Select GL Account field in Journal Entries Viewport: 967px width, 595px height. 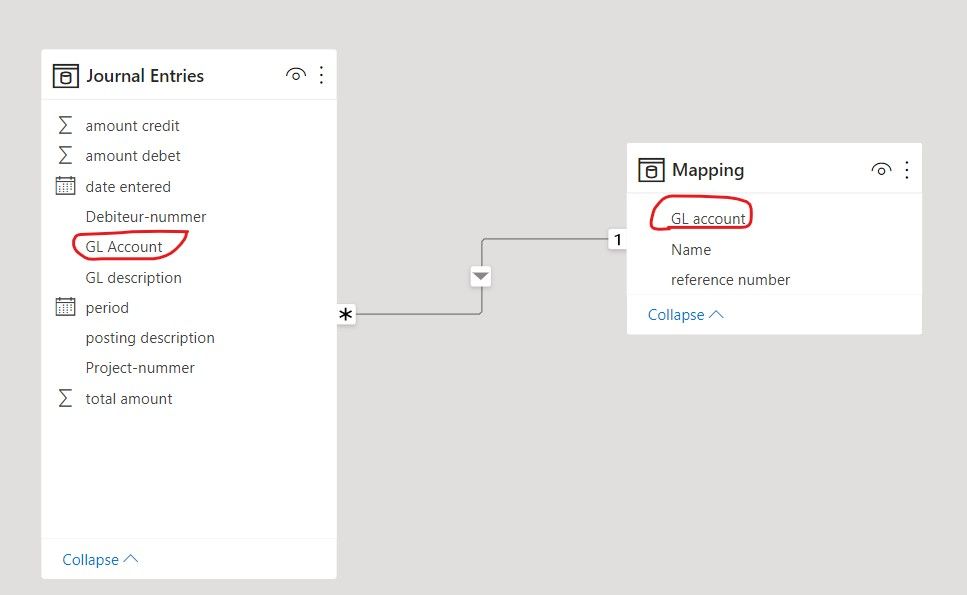124,247
